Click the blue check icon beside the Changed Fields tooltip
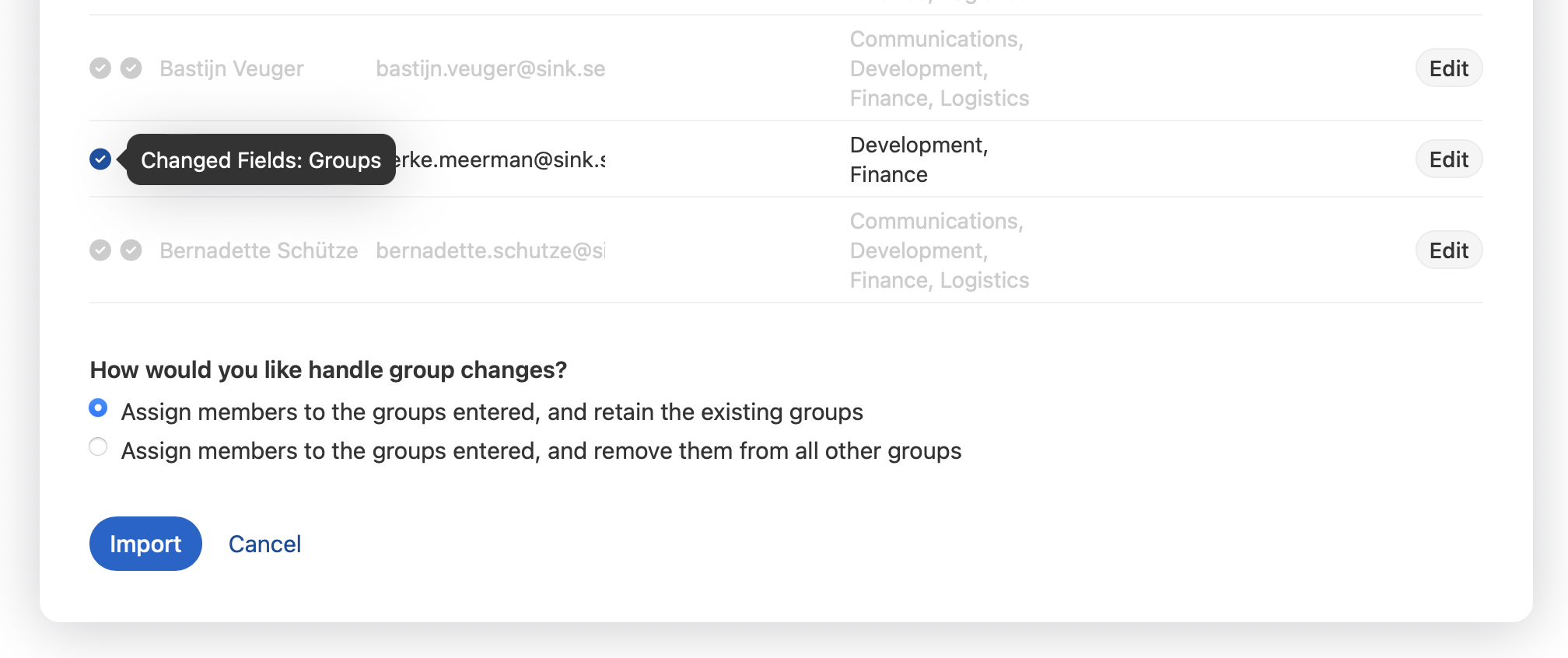Viewport: 1568px width, 658px height. (100, 159)
